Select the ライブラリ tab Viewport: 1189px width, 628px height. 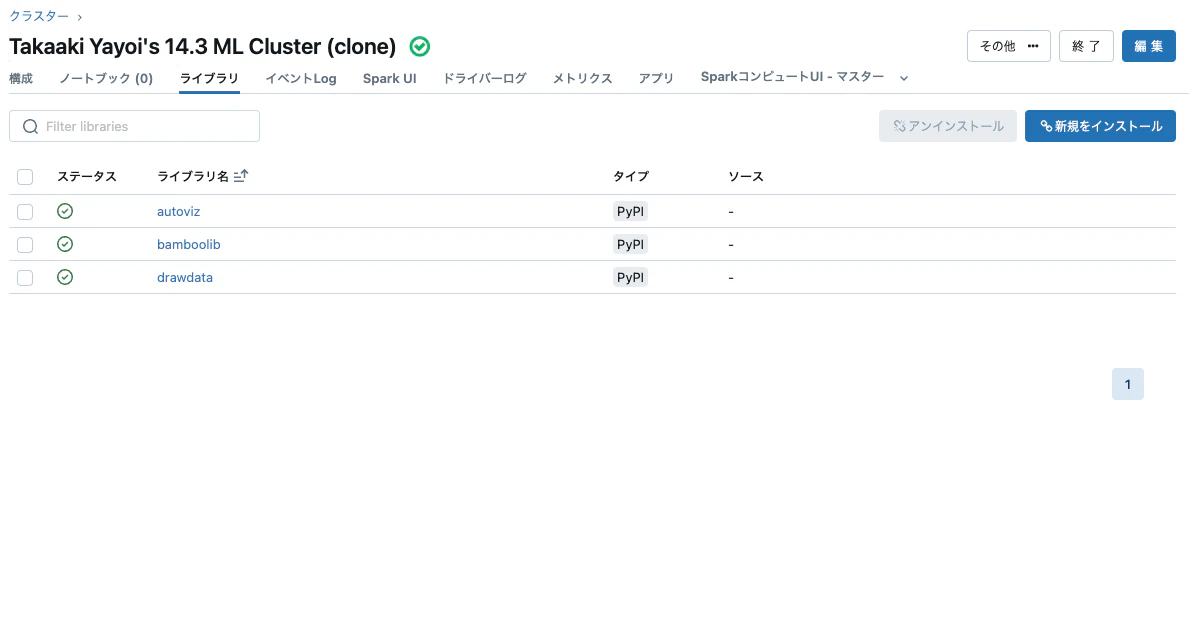[x=209, y=78]
